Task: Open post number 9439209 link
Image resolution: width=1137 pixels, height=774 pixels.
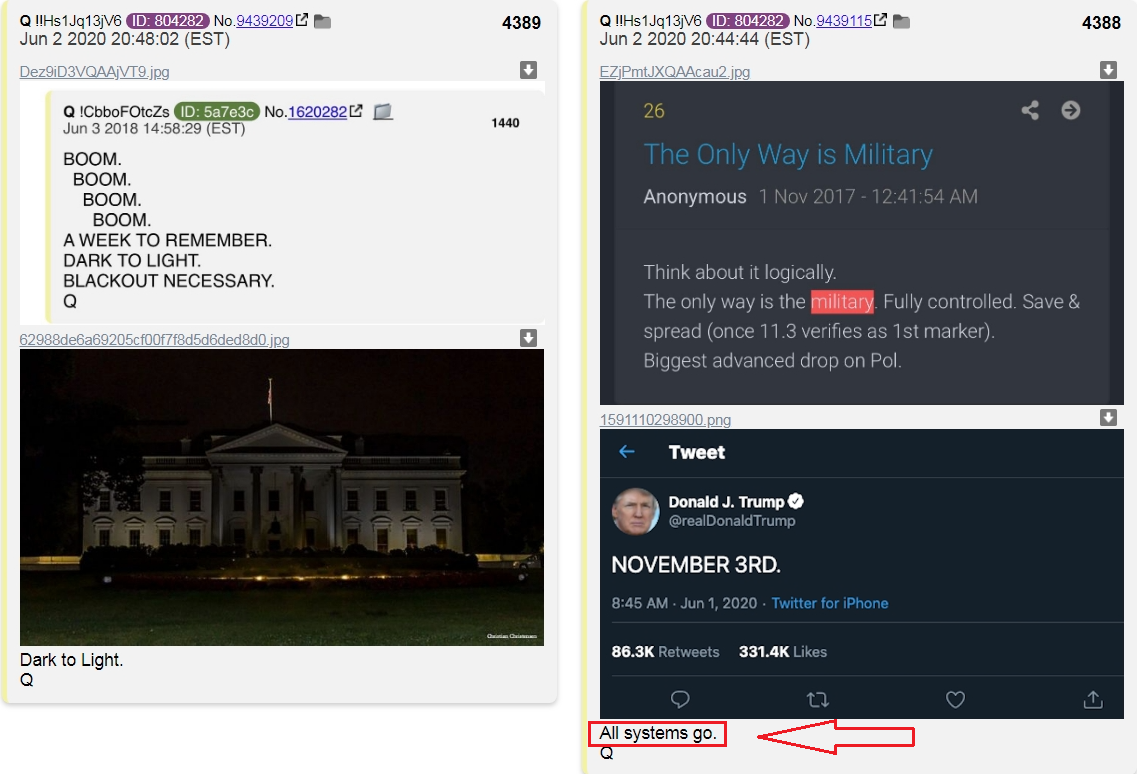Action: (x=265, y=21)
